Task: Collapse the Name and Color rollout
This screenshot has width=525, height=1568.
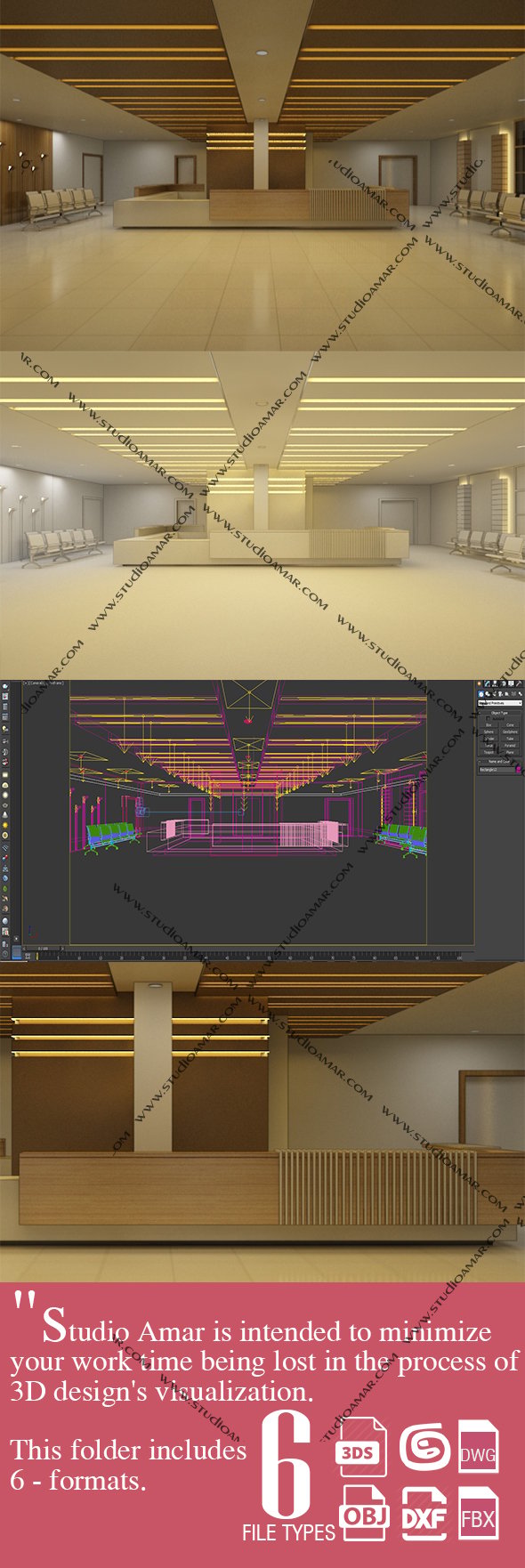Action: pyautogui.click(x=498, y=761)
